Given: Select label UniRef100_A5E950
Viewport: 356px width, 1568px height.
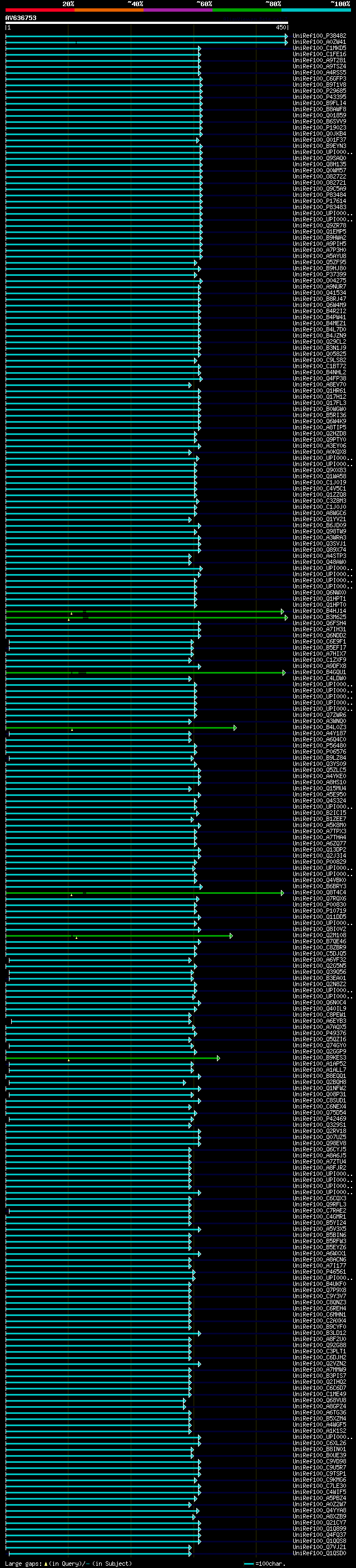Looking at the screenshot, I should (319, 795).
